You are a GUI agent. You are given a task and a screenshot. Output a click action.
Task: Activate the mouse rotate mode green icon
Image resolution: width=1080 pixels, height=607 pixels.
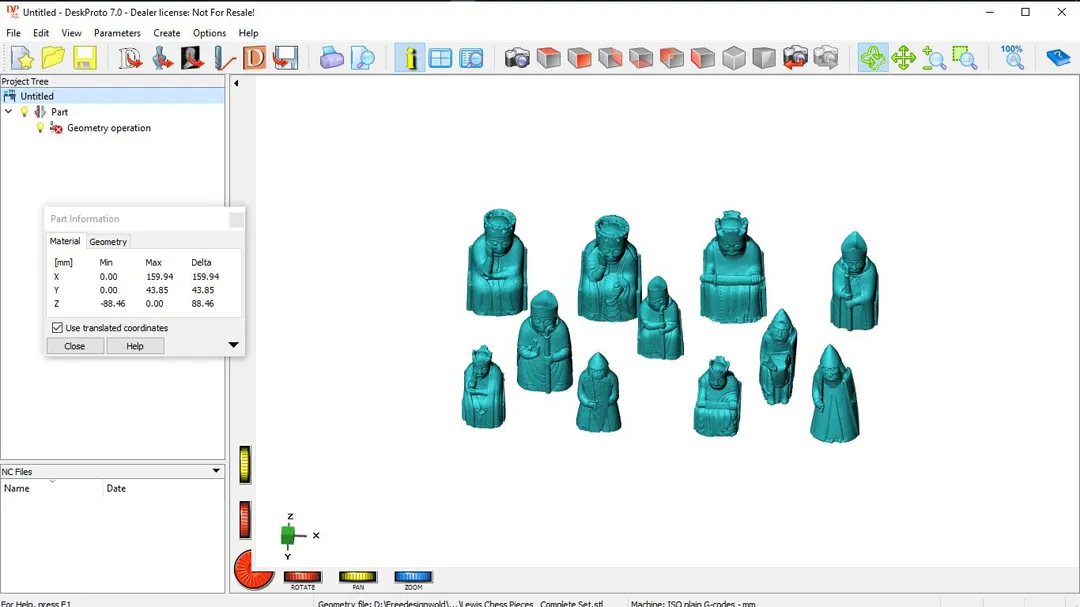coord(873,59)
